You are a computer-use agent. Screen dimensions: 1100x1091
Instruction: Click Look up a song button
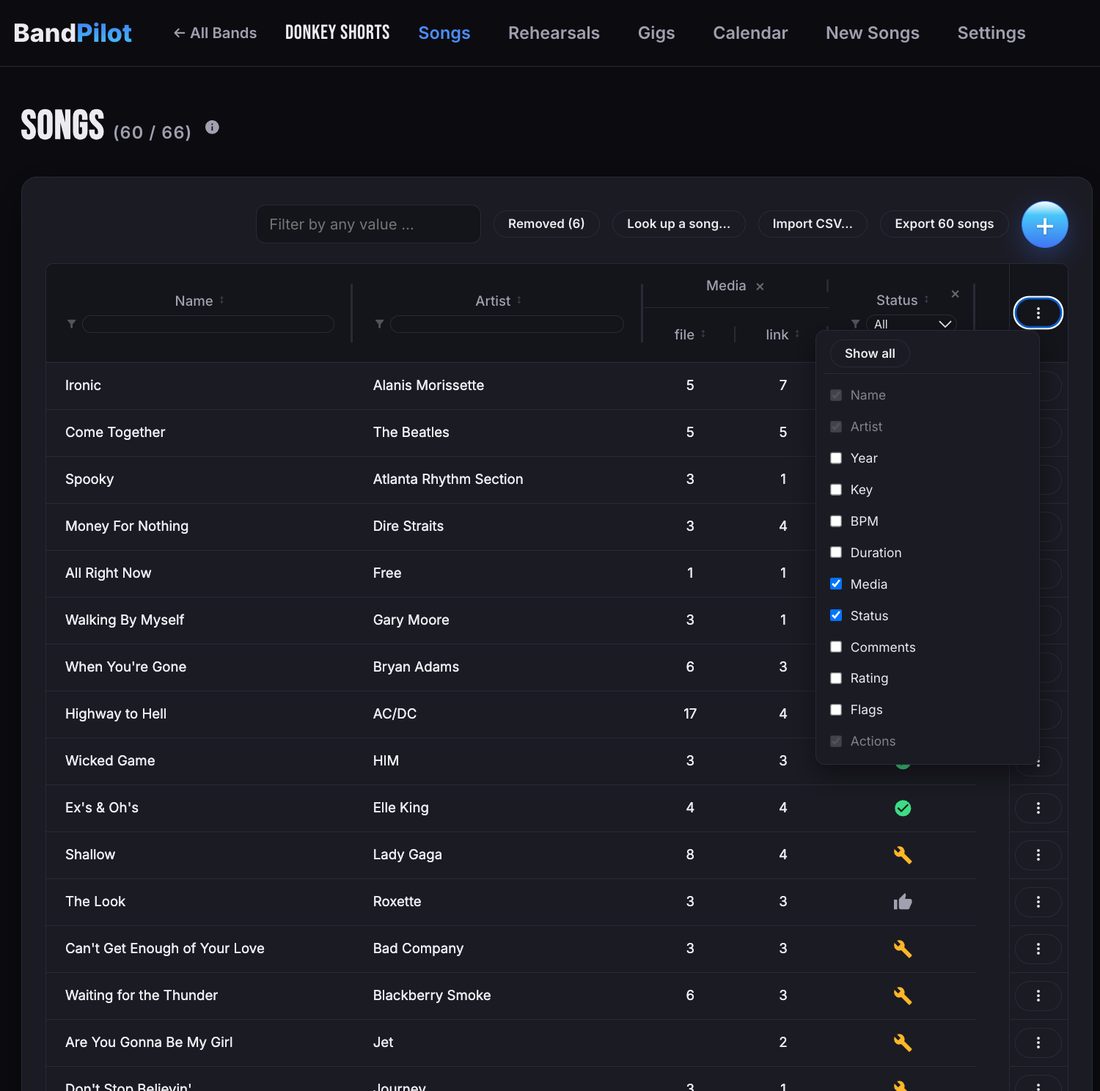(678, 224)
